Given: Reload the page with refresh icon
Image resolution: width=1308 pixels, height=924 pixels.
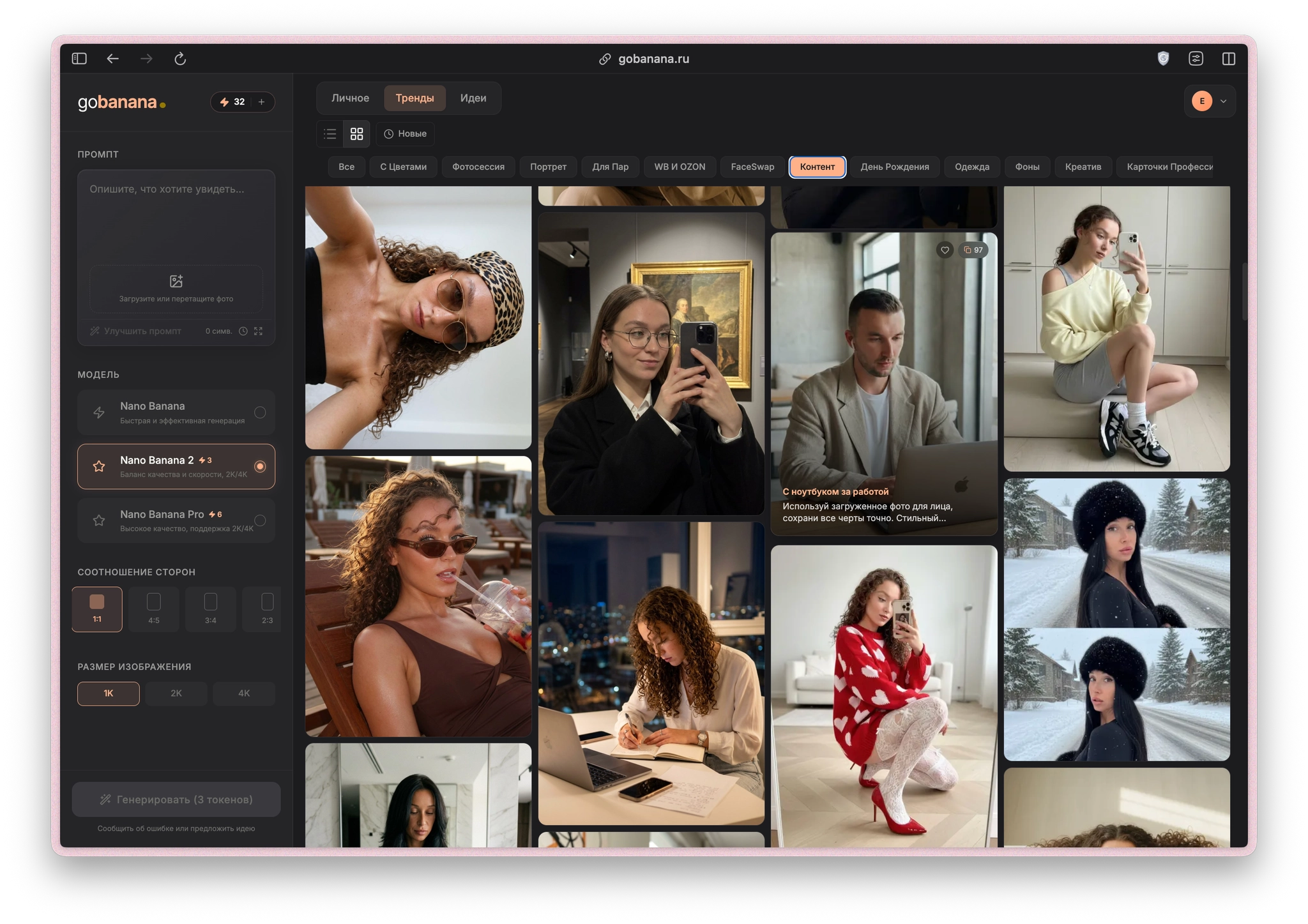Looking at the screenshot, I should click(x=180, y=59).
